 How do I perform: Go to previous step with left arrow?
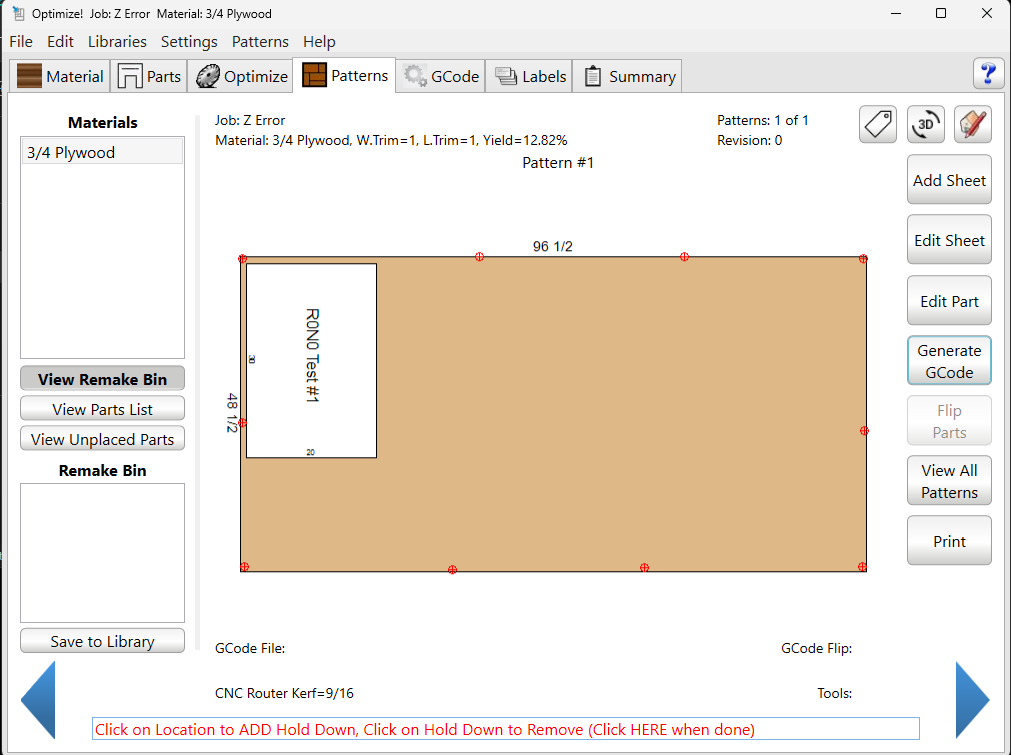click(38, 700)
